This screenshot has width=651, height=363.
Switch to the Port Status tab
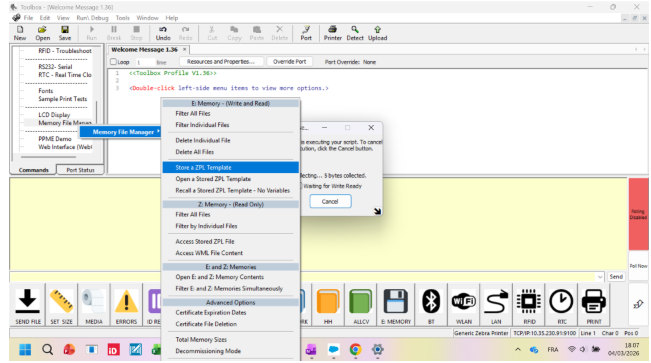tap(81, 170)
